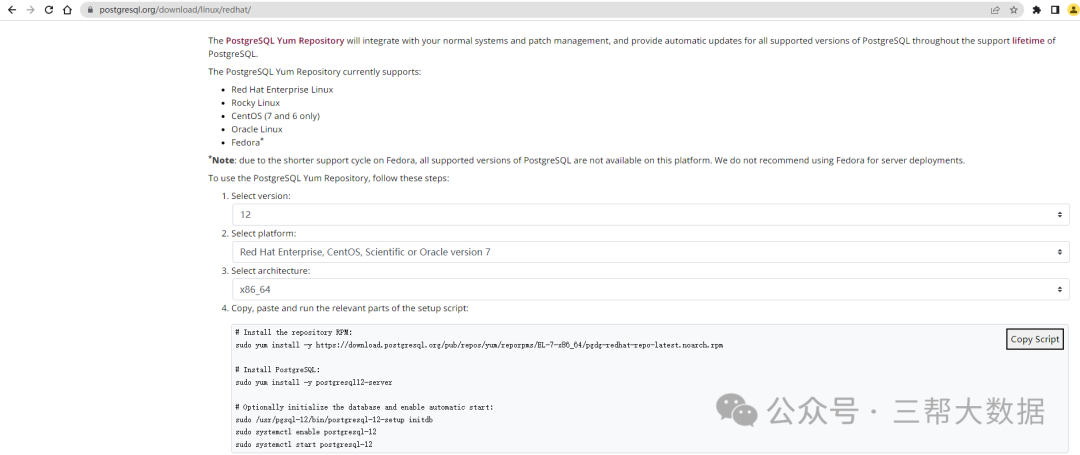Click the Fedora footnote asterisk
The height and width of the screenshot is (455, 1080).
[x=262, y=140]
